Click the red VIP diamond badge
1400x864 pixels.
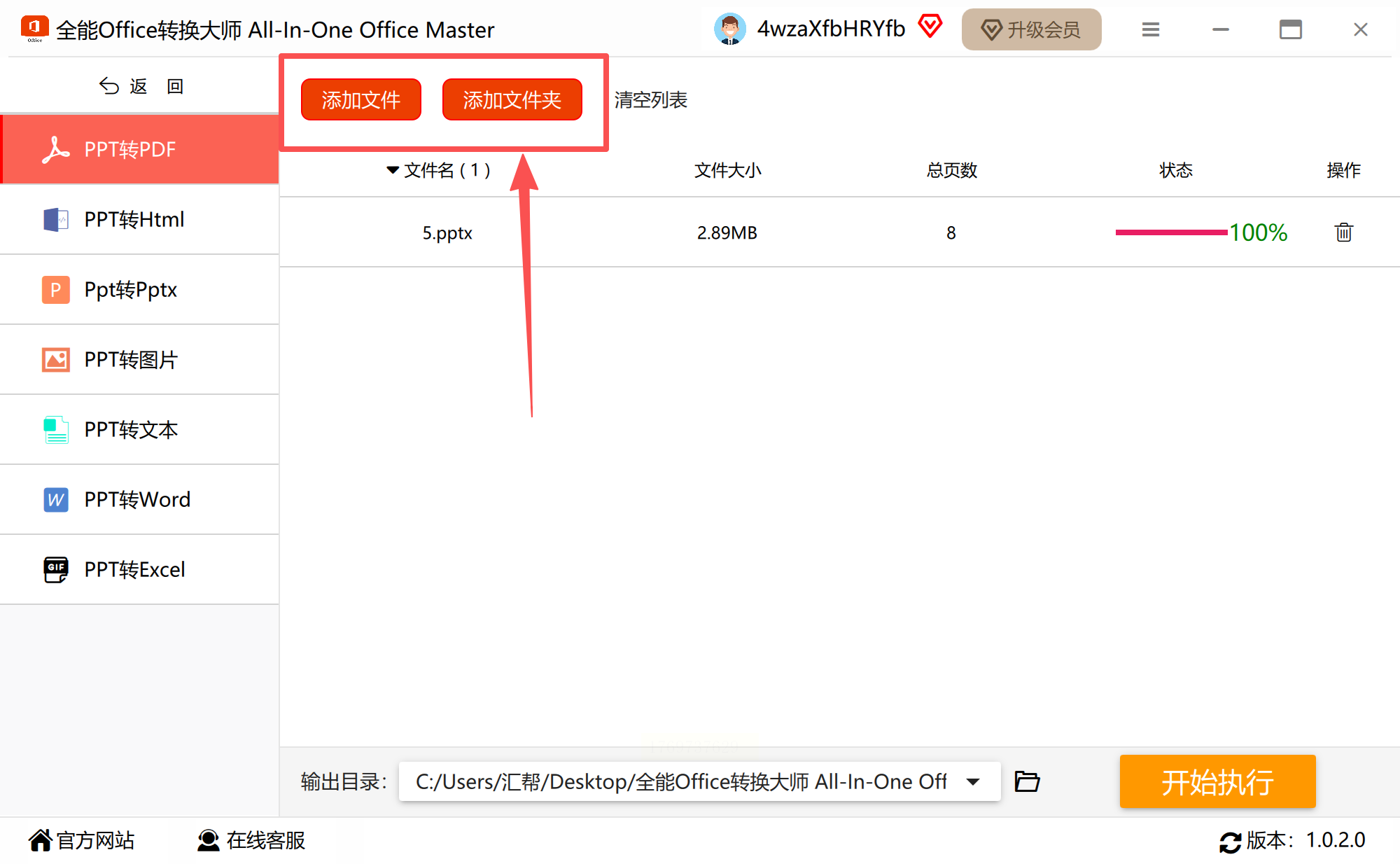click(x=930, y=27)
